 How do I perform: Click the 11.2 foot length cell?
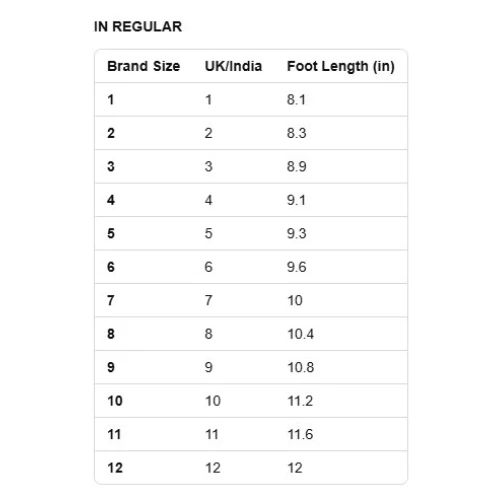point(300,401)
